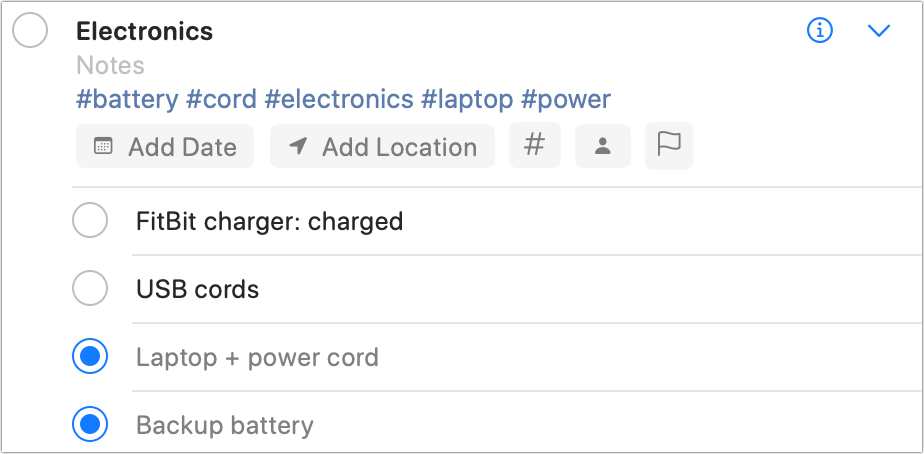Image resolution: width=924 pixels, height=454 pixels.
Task: Mark the Electronics reminder as complete
Action: 30,31
